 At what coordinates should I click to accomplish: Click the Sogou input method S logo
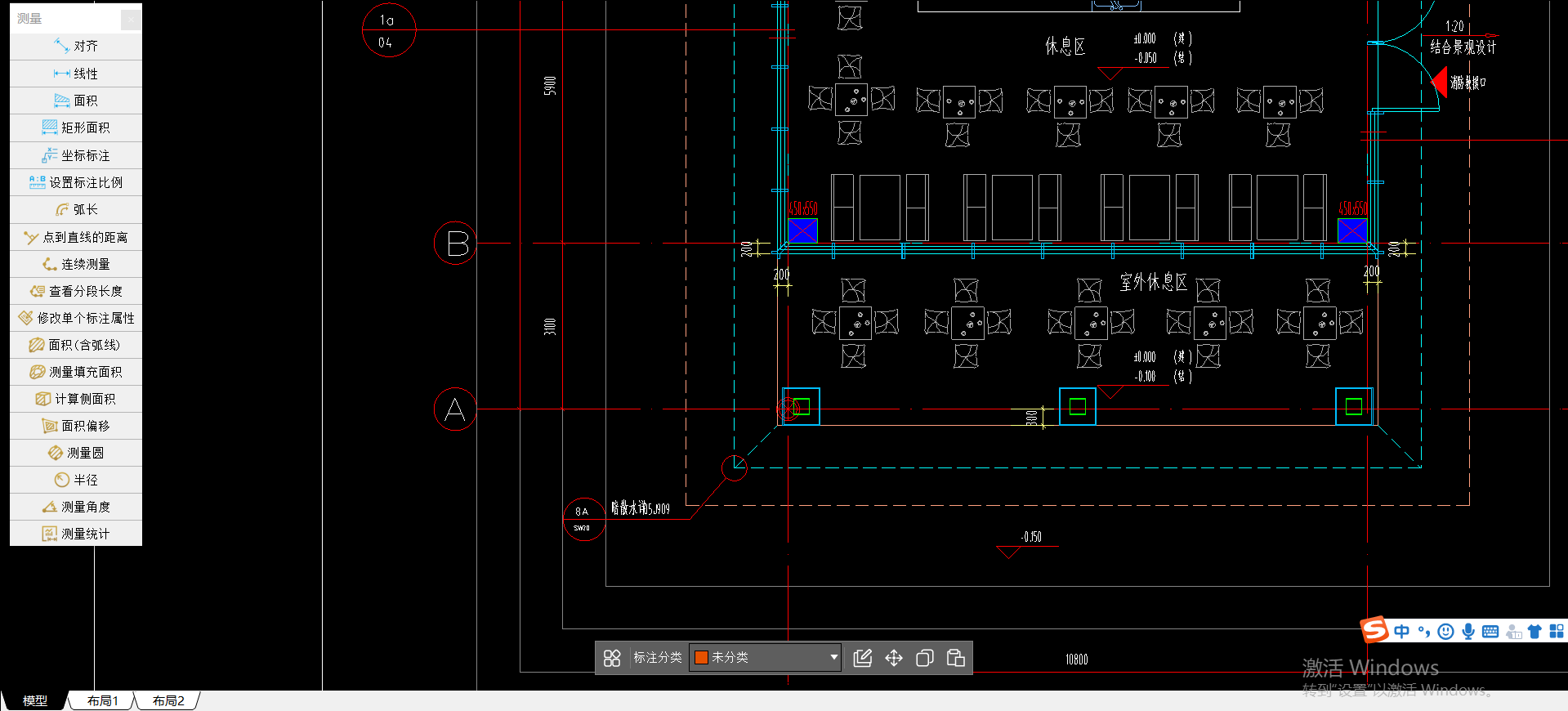tap(1374, 630)
